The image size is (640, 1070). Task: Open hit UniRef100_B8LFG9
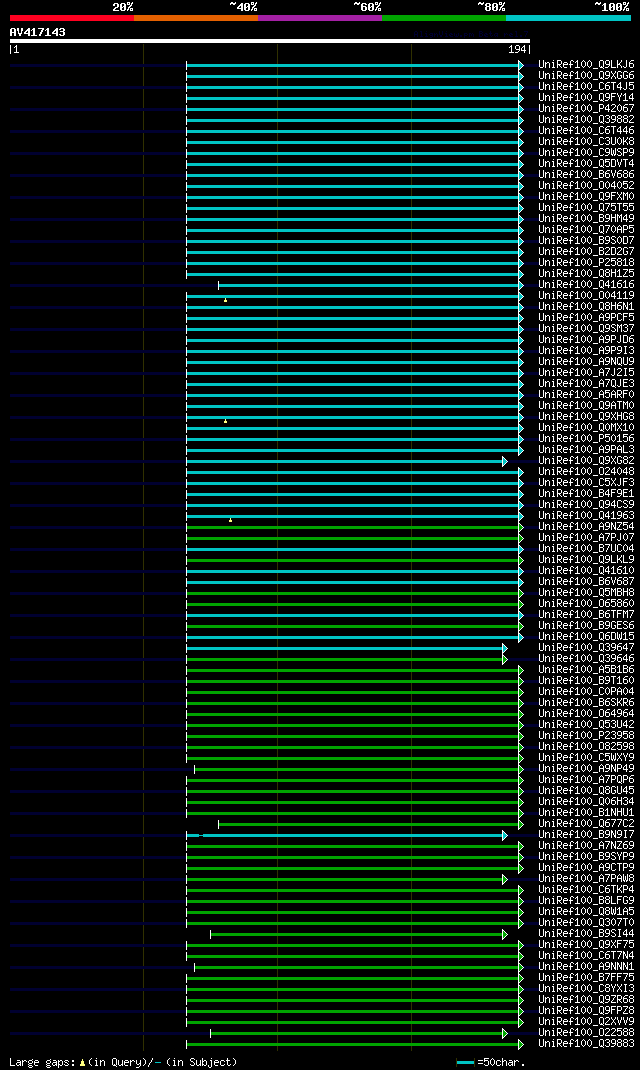[586, 900]
